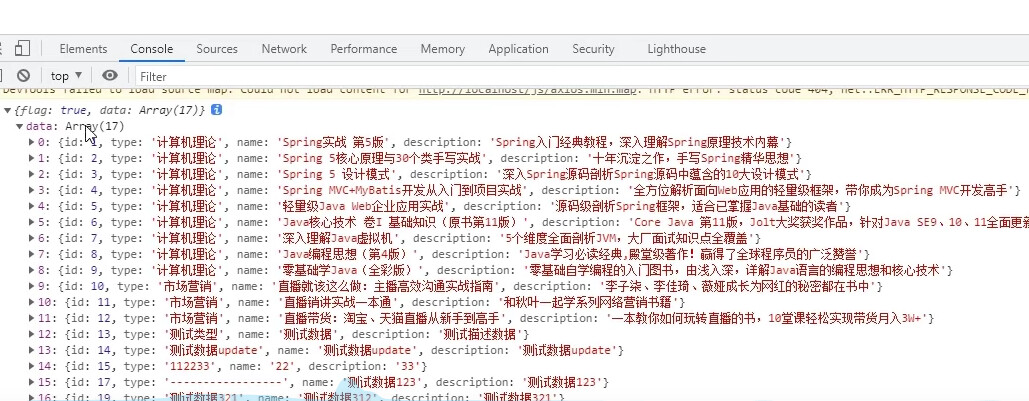Click type '市场营销' in item 9

(188, 286)
